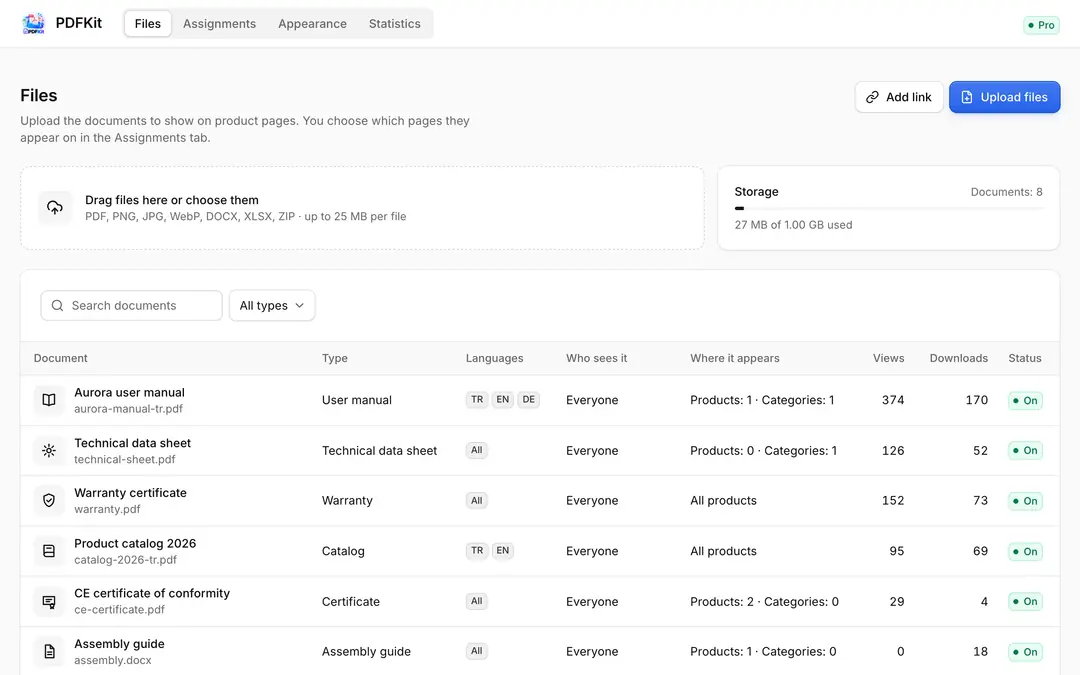Click the Views column header

[889, 358]
